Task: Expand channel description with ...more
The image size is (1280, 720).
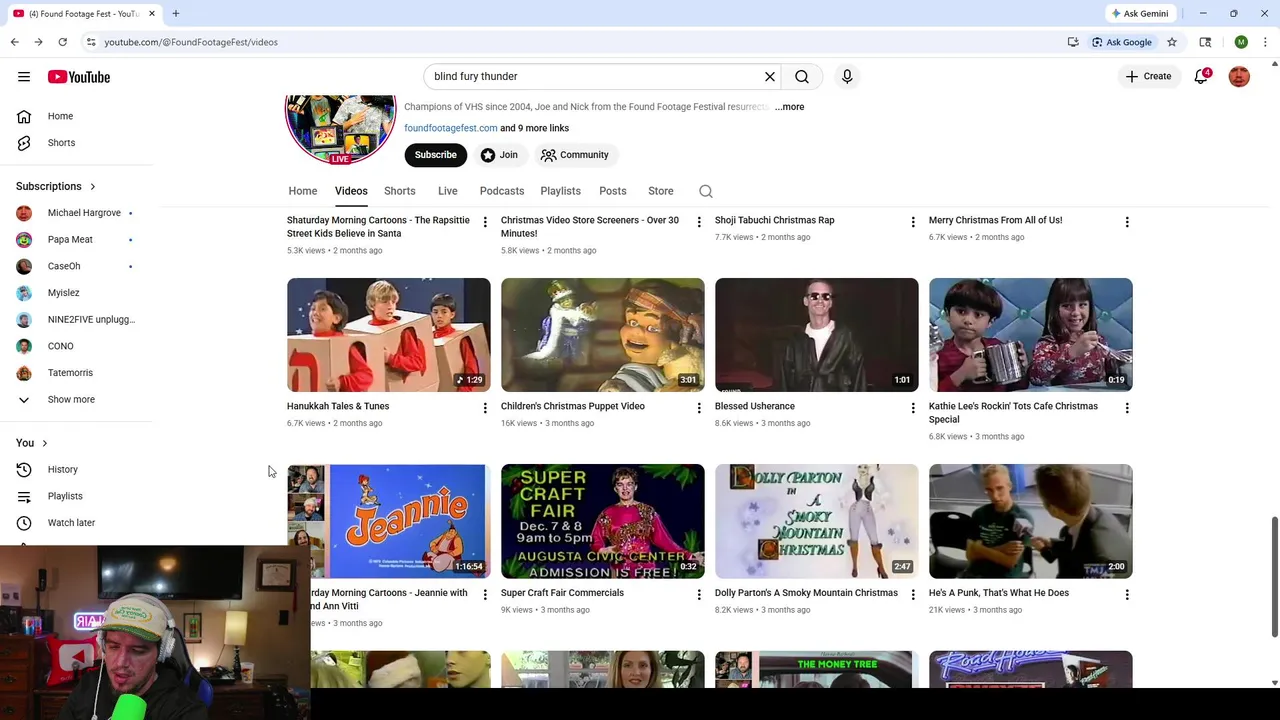Action: (x=789, y=107)
